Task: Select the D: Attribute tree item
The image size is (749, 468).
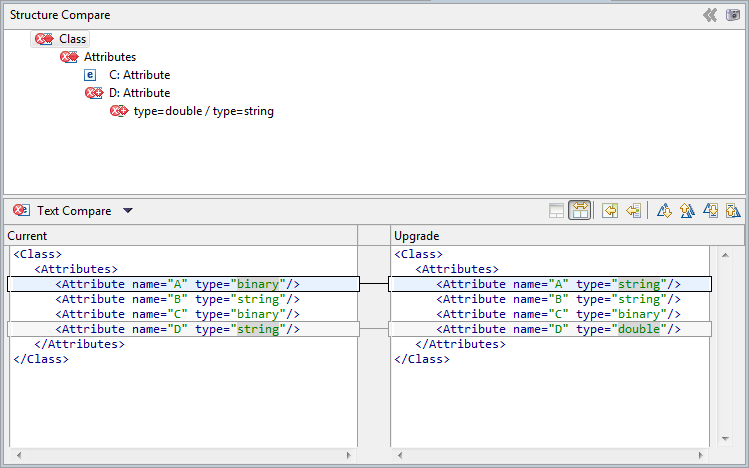Action: [x=139, y=93]
